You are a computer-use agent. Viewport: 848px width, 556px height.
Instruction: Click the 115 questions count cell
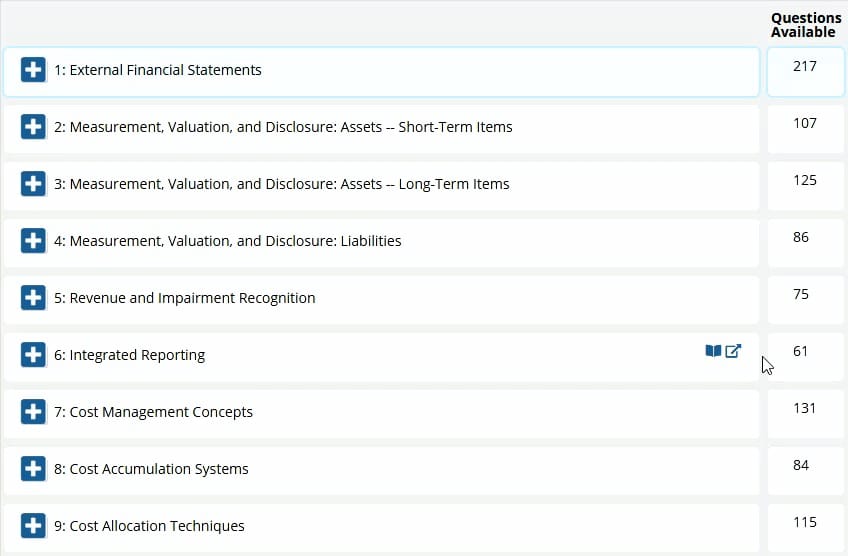[x=804, y=523]
